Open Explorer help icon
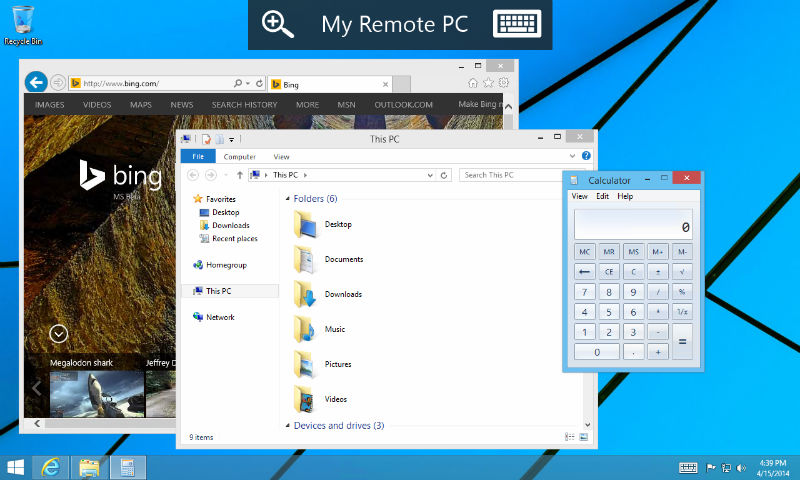This screenshot has height=480, width=800. point(586,156)
